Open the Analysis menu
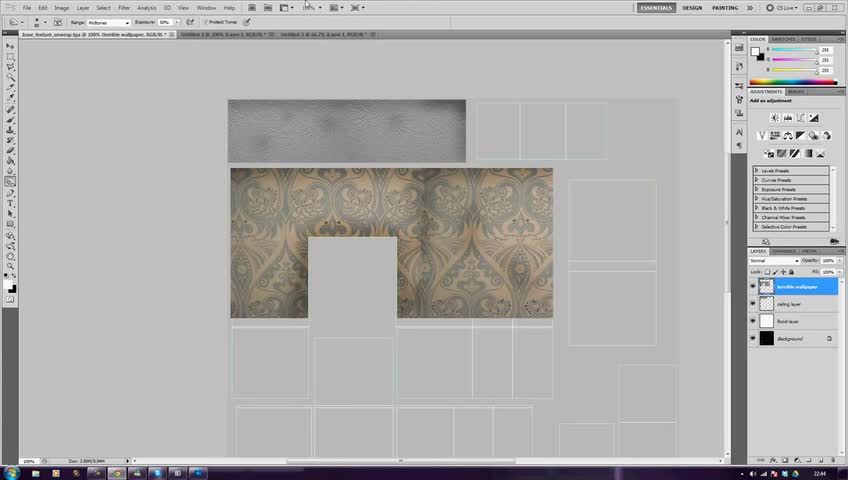Image resolution: width=848 pixels, height=480 pixels. (x=146, y=8)
